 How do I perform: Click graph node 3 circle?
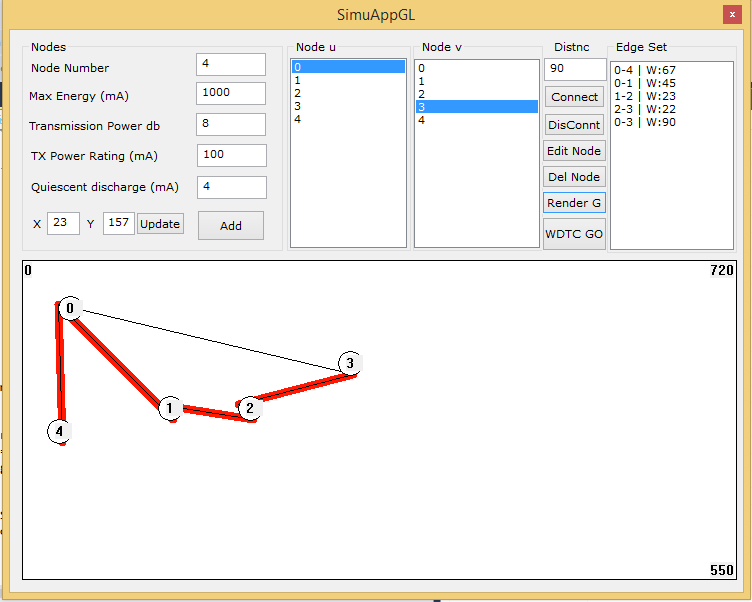350,363
